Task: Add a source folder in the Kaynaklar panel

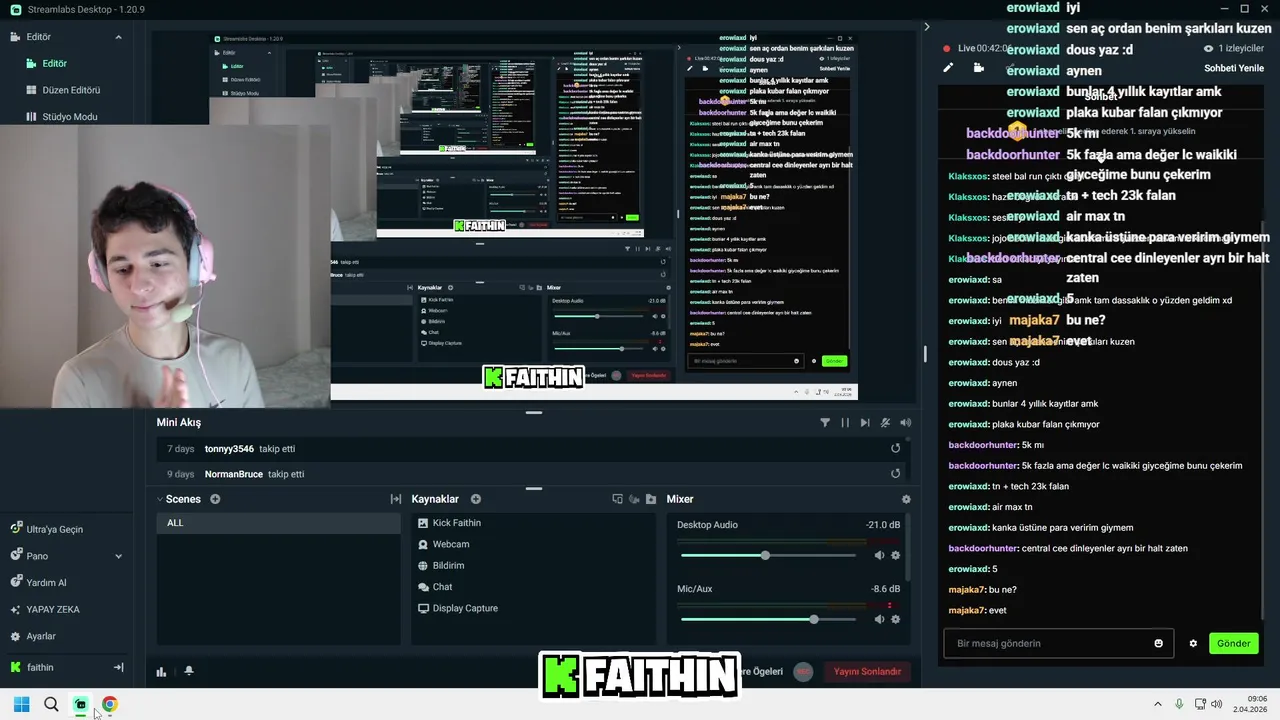Action: point(651,499)
